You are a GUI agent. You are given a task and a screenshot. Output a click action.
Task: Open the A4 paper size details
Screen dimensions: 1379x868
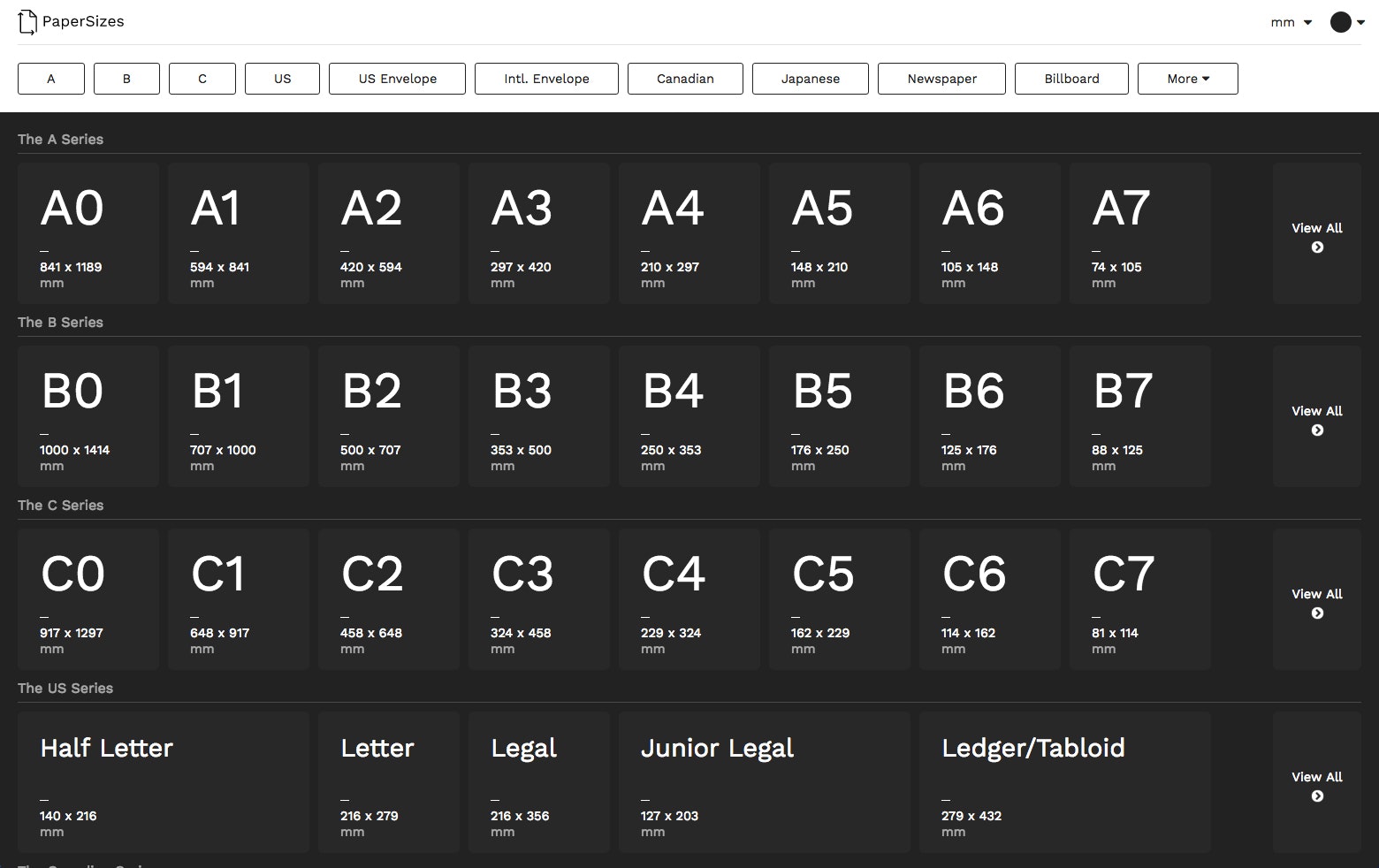689,233
